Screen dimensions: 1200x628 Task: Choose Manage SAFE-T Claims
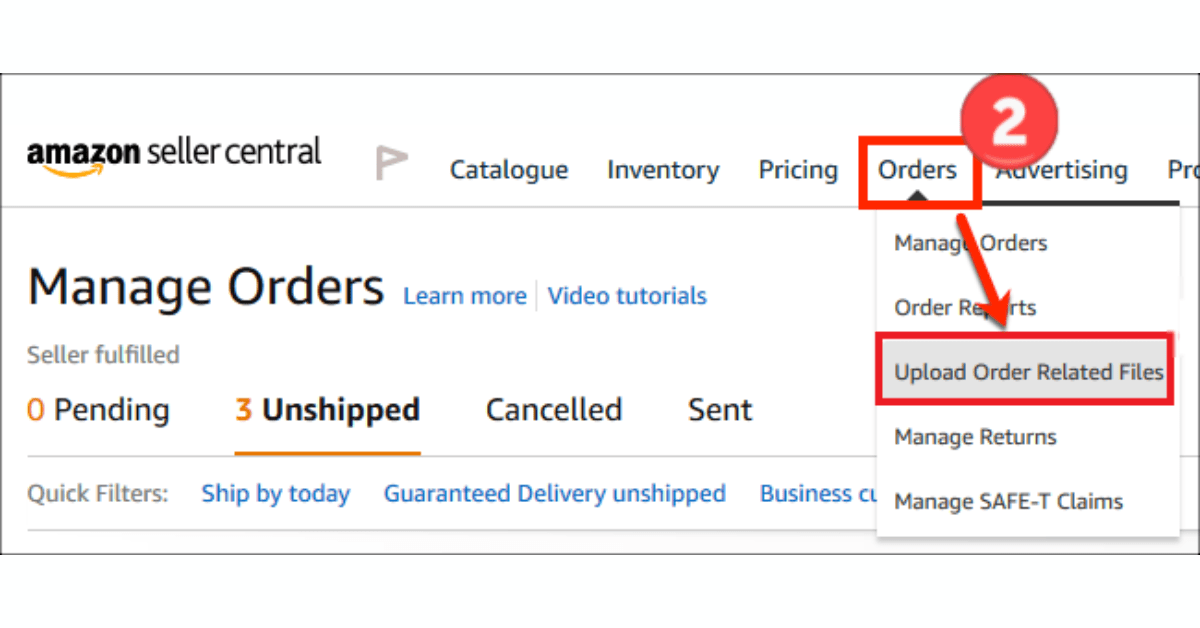(1008, 501)
